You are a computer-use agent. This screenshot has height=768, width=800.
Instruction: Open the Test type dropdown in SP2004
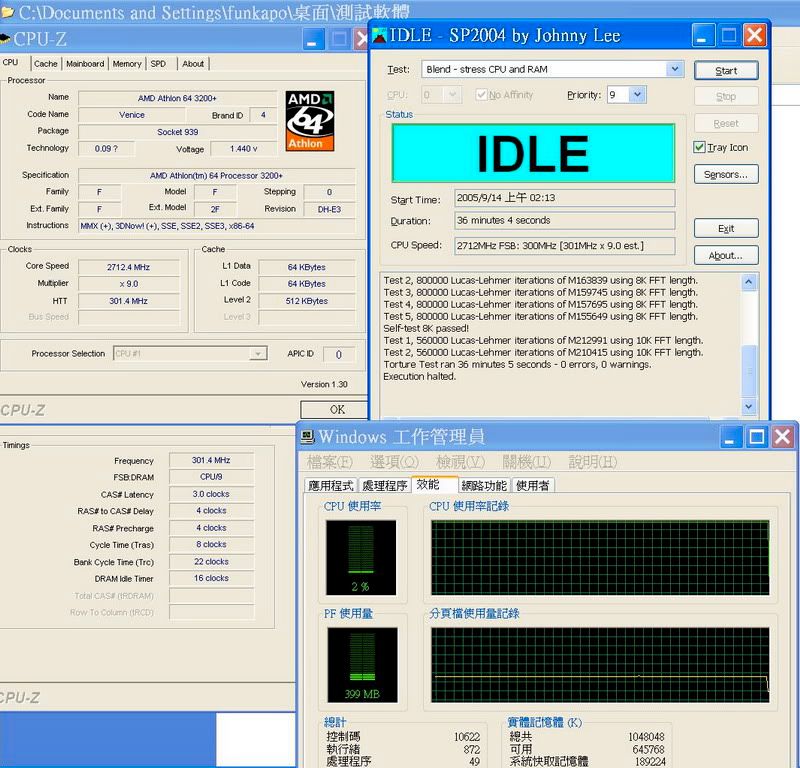674,69
